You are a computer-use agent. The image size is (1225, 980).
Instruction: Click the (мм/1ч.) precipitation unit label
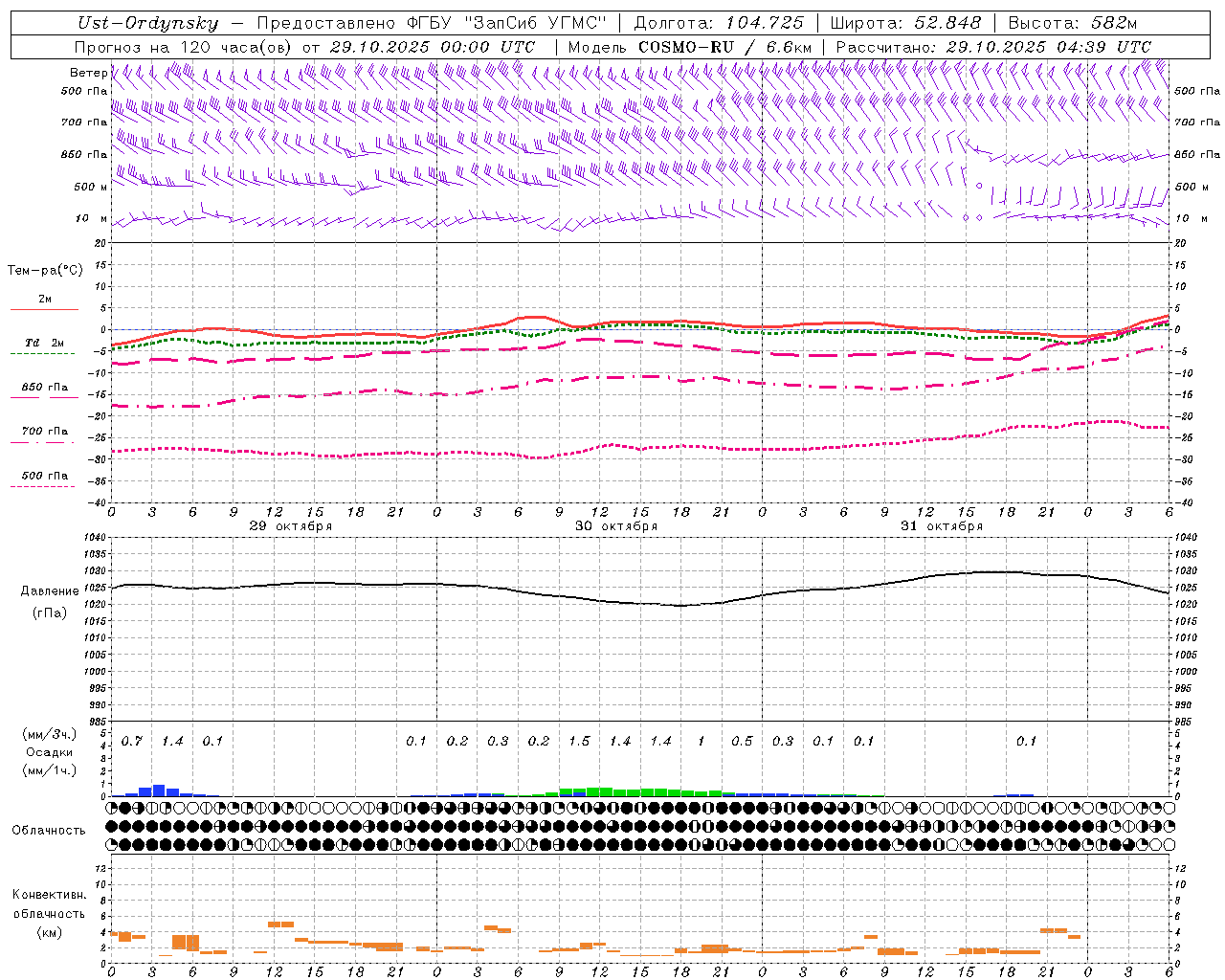pos(49,770)
